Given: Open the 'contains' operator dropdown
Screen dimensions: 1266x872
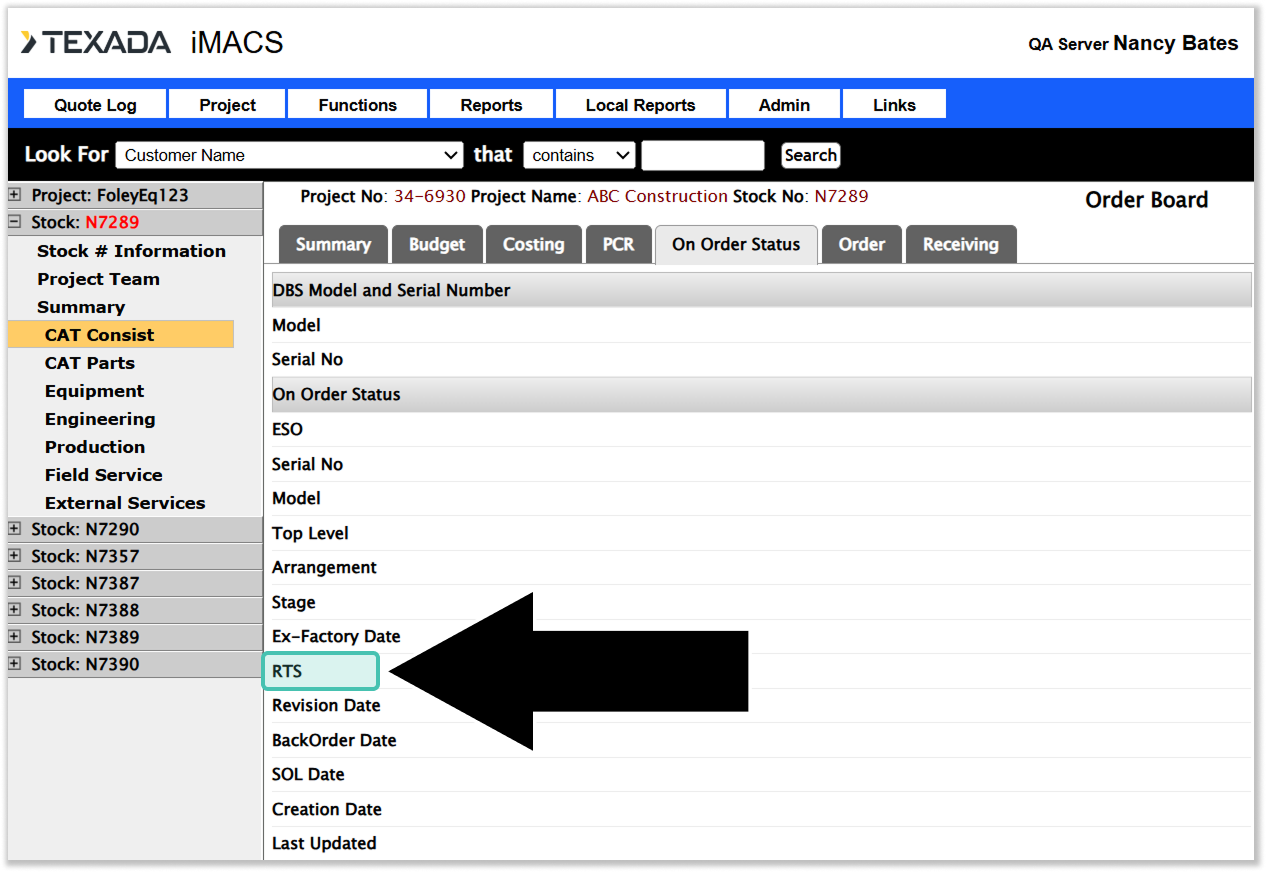Looking at the screenshot, I should coord(579,155).
